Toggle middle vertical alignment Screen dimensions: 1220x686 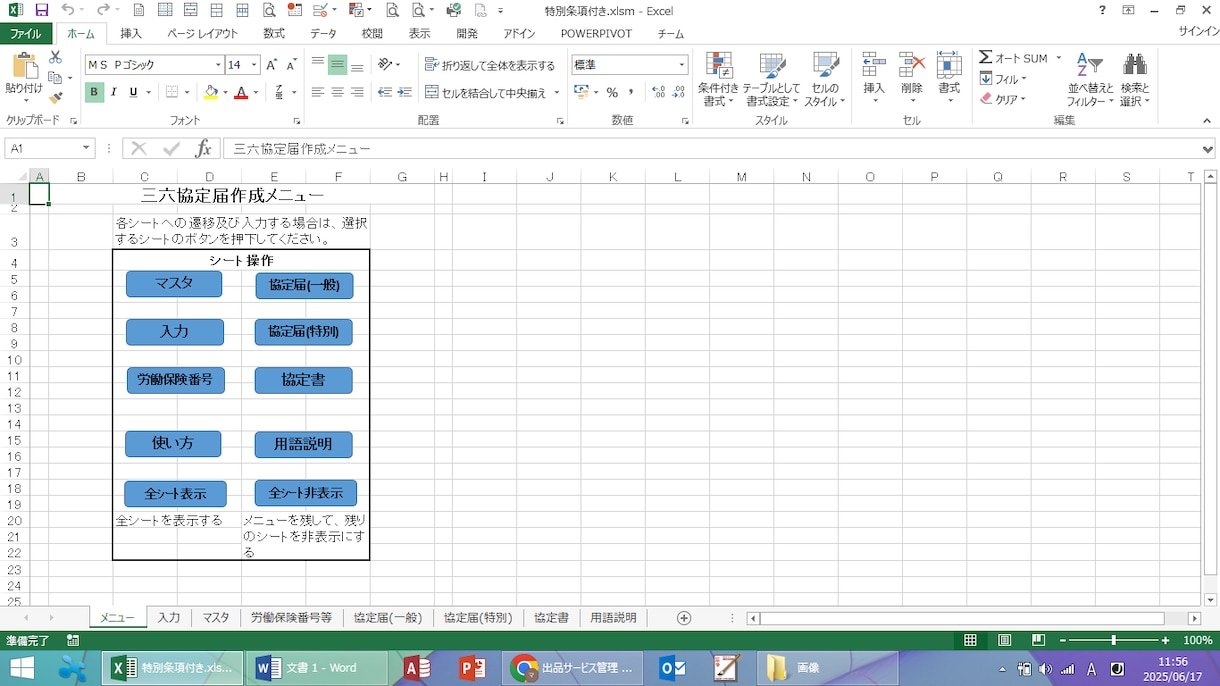(x=337, y=65)
